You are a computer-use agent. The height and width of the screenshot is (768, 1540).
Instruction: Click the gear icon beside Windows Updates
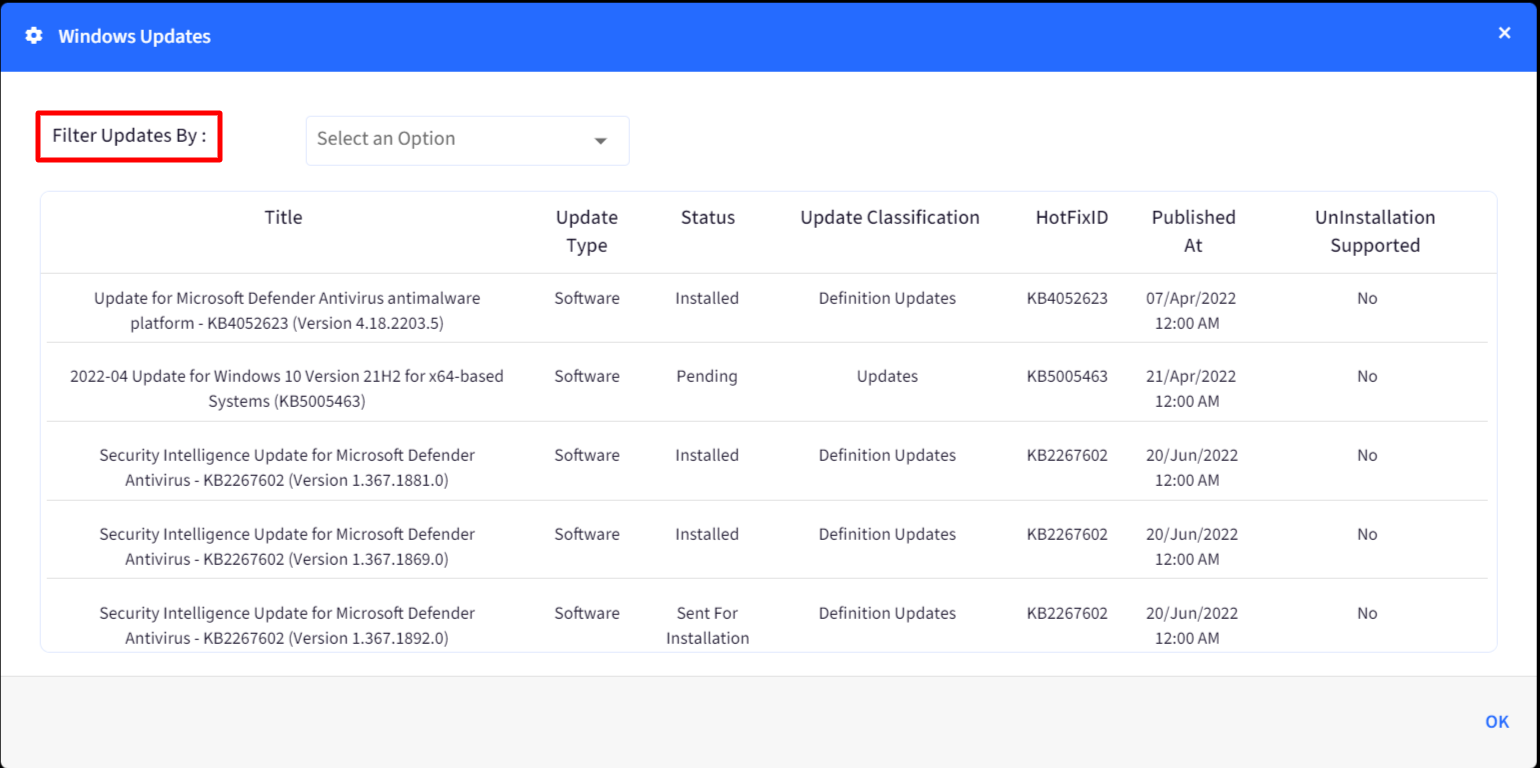pos(34,36)
